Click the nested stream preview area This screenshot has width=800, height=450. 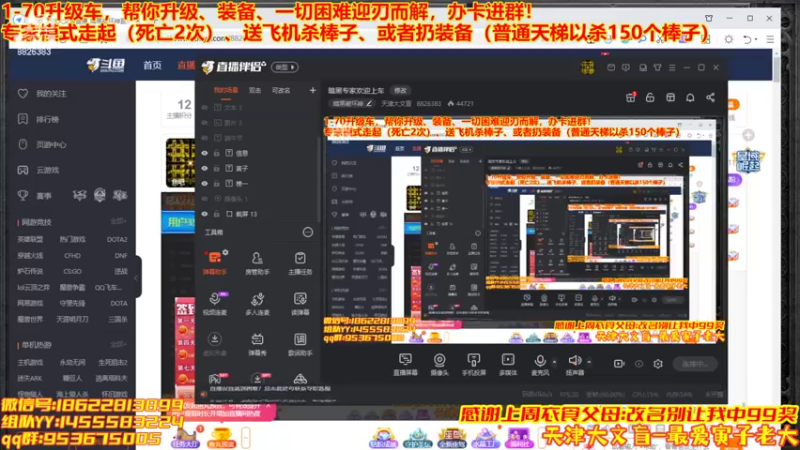(x=523, y=230)
